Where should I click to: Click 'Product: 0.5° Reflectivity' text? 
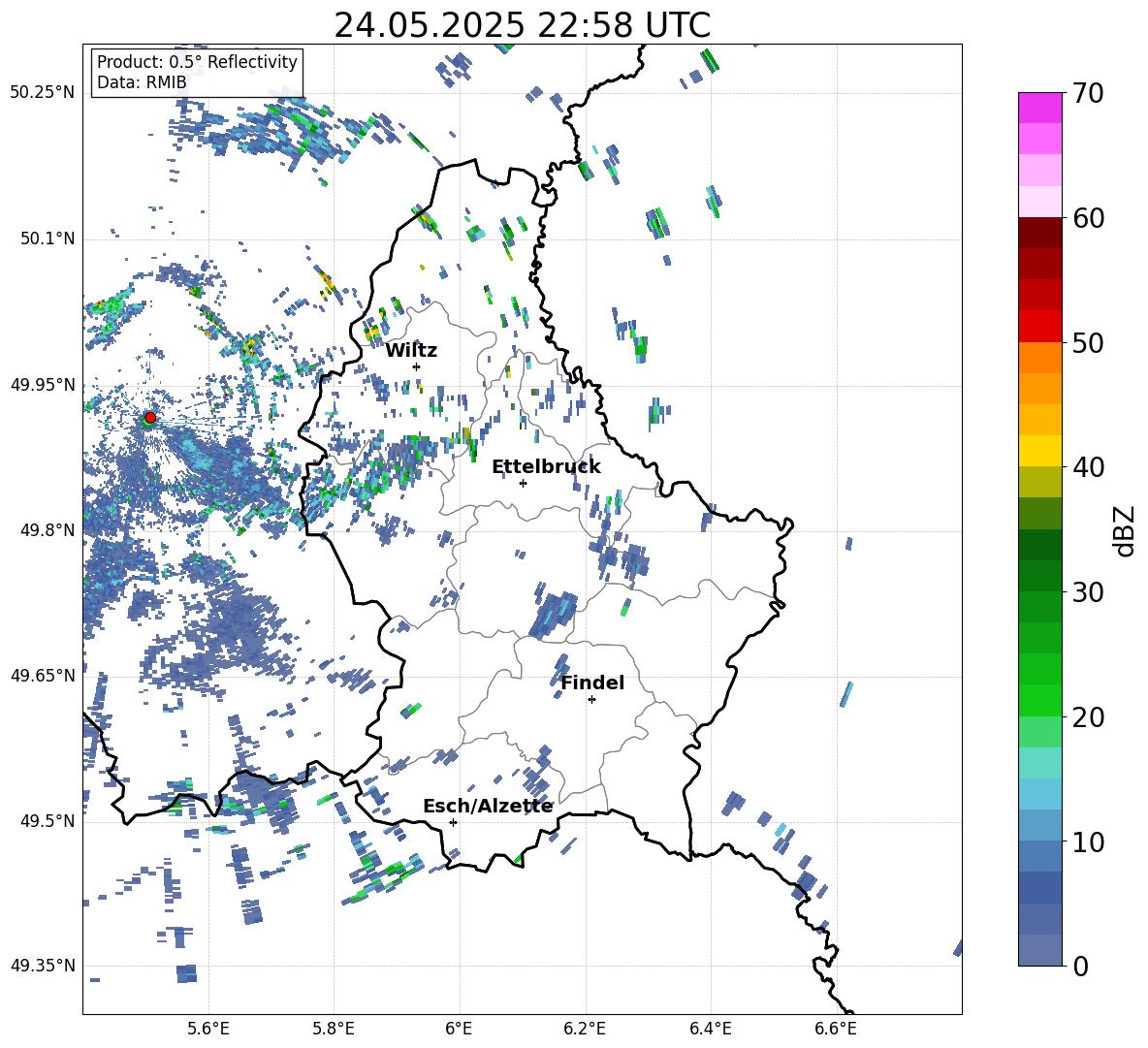click(x=197, y=62)
